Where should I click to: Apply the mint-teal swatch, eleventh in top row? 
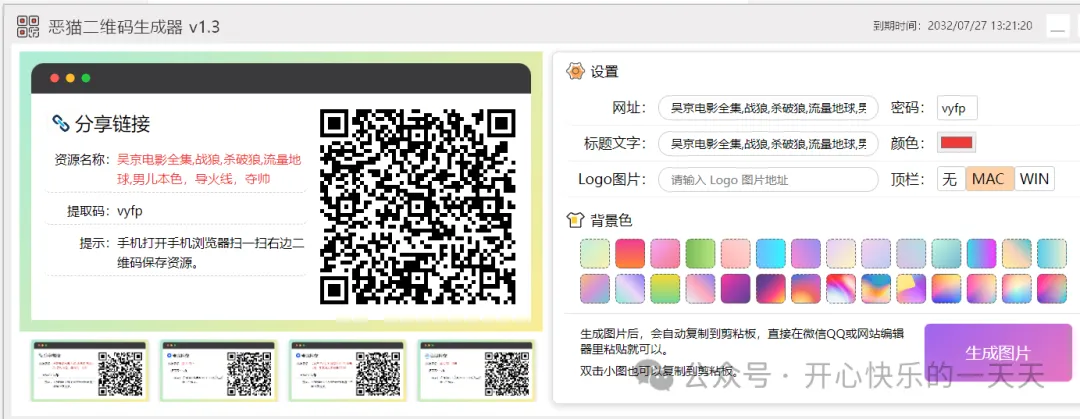946,253
